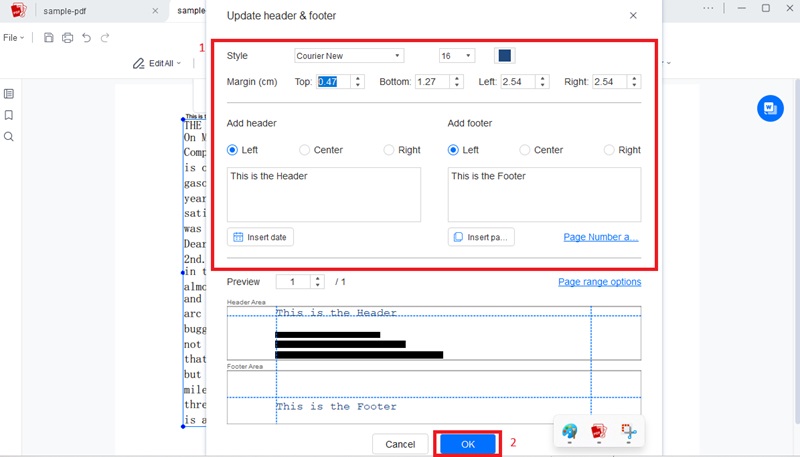Click the Insert date button
The width and height of the screenshot is (800, 457).
(x=260, y=237)
